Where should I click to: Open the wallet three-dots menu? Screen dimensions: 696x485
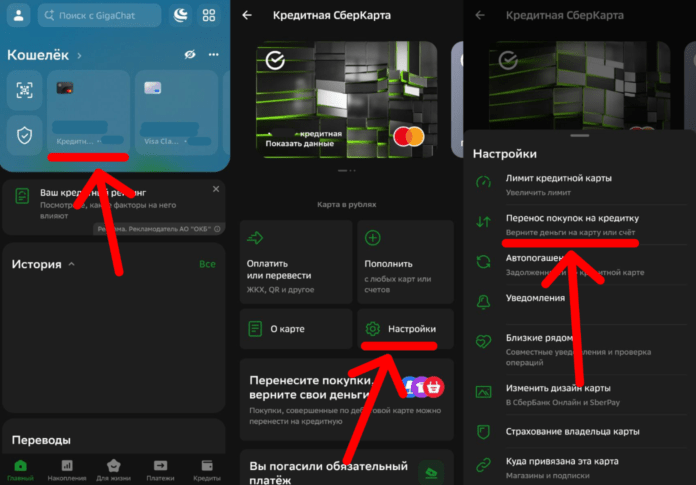click(x=214, y=55)
